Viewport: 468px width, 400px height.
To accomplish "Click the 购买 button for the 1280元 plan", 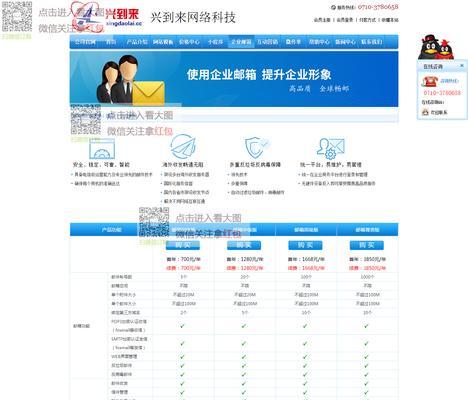I will point(244,245).
